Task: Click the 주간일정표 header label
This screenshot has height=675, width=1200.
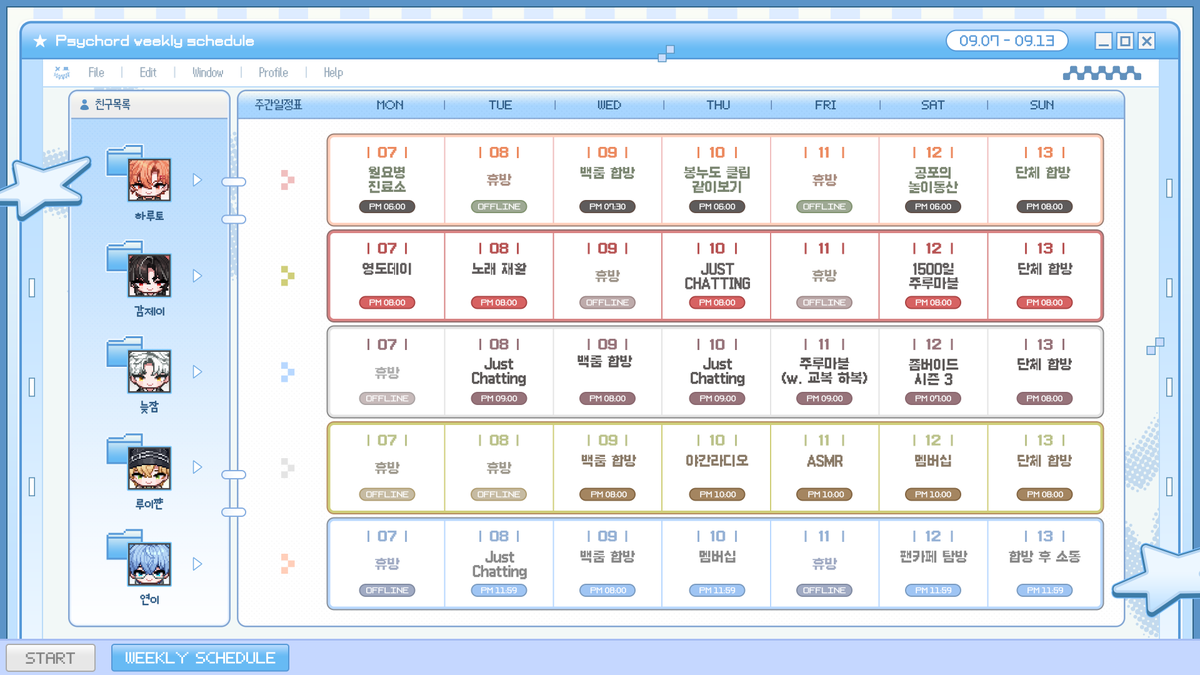Action: click(278, 104)
